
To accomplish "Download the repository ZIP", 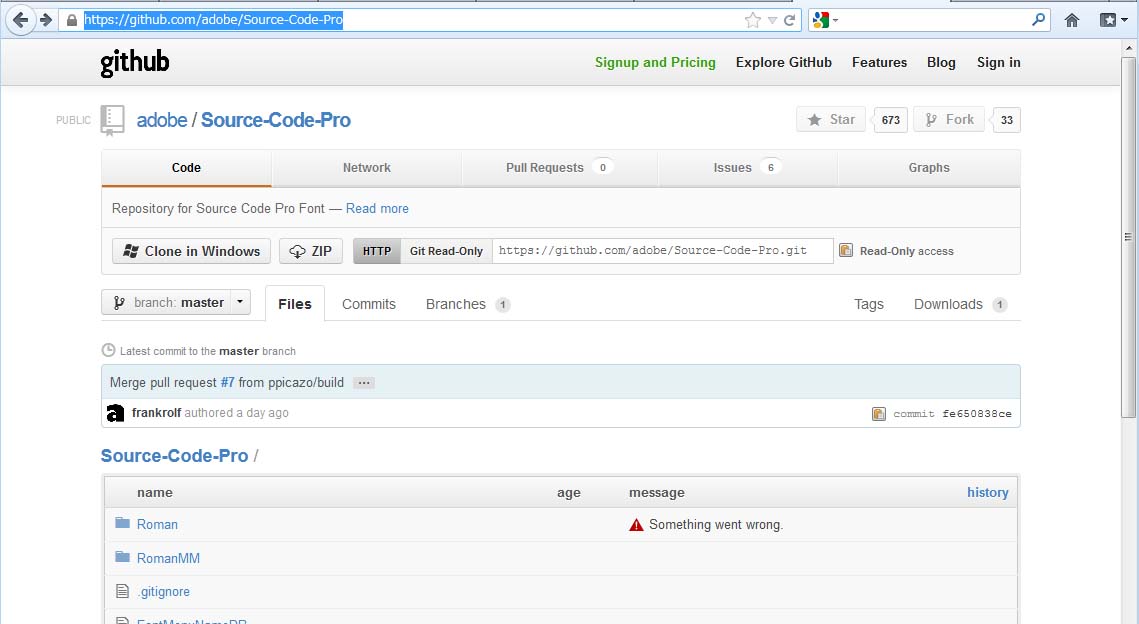I will pos(311,251).
